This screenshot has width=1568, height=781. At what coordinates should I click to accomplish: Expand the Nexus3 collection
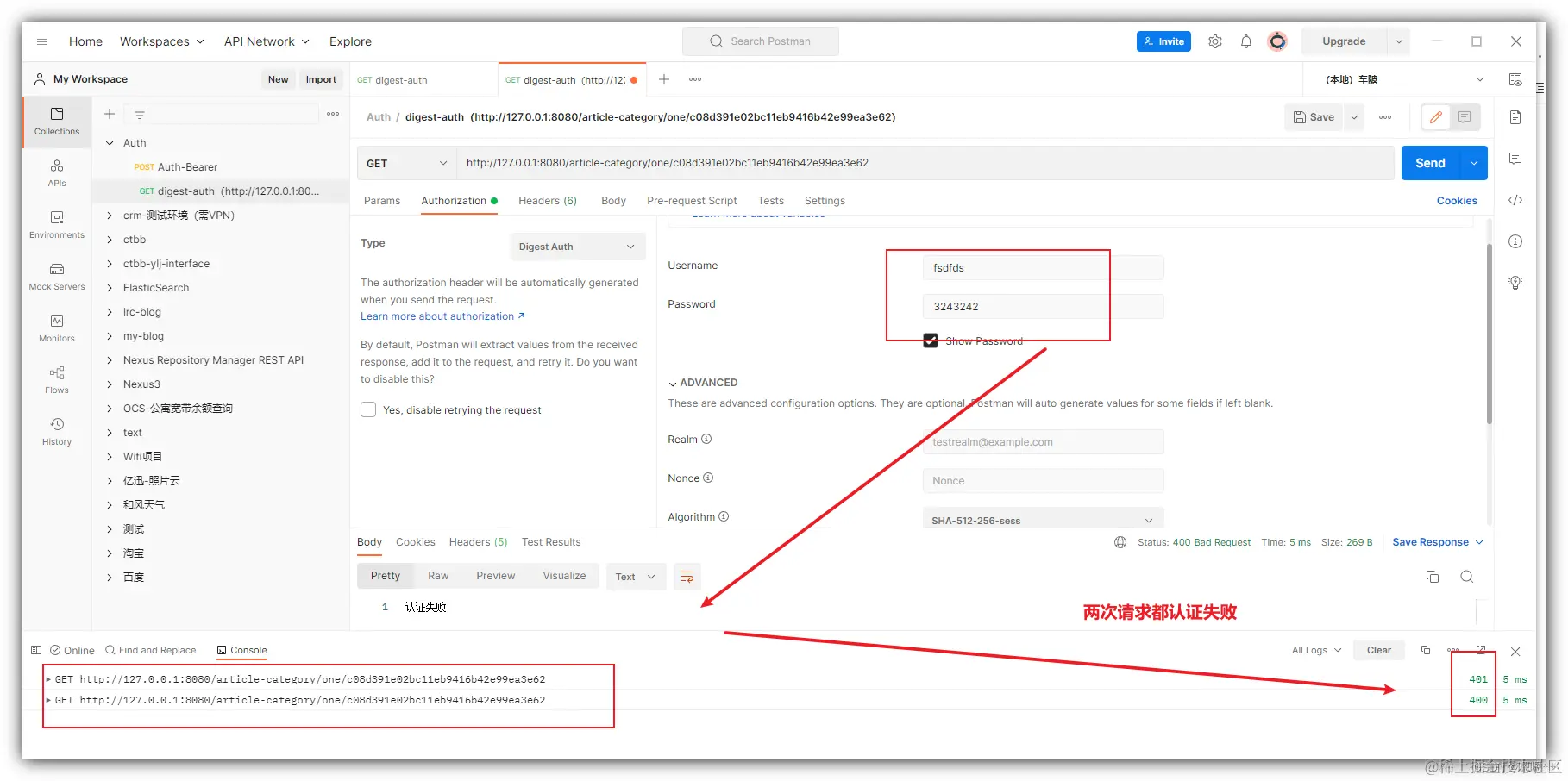coord(110,384)
